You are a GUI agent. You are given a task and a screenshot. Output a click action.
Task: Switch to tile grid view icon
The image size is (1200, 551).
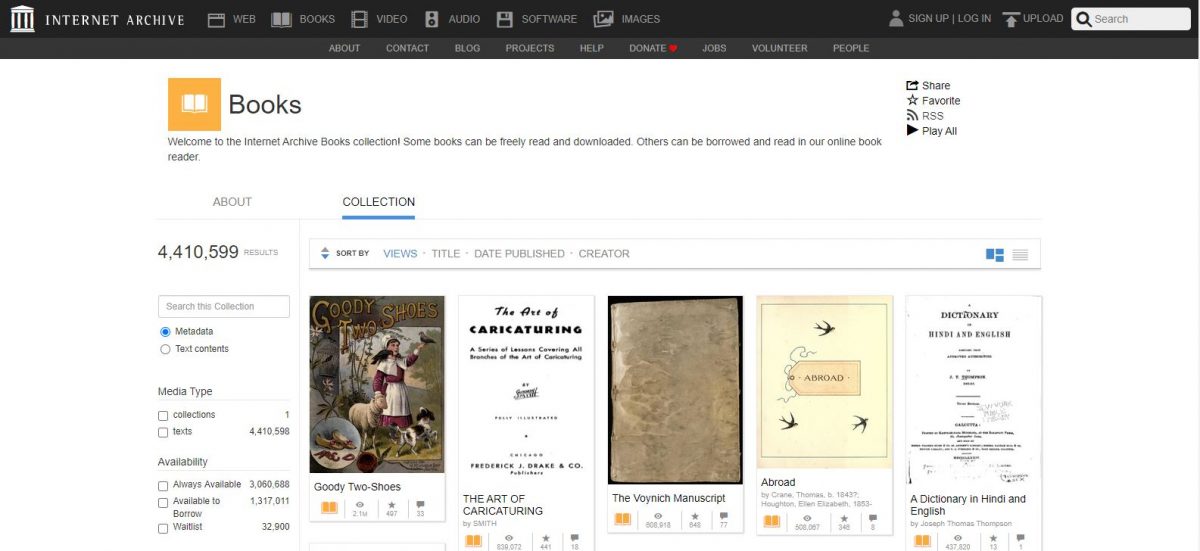994,255
